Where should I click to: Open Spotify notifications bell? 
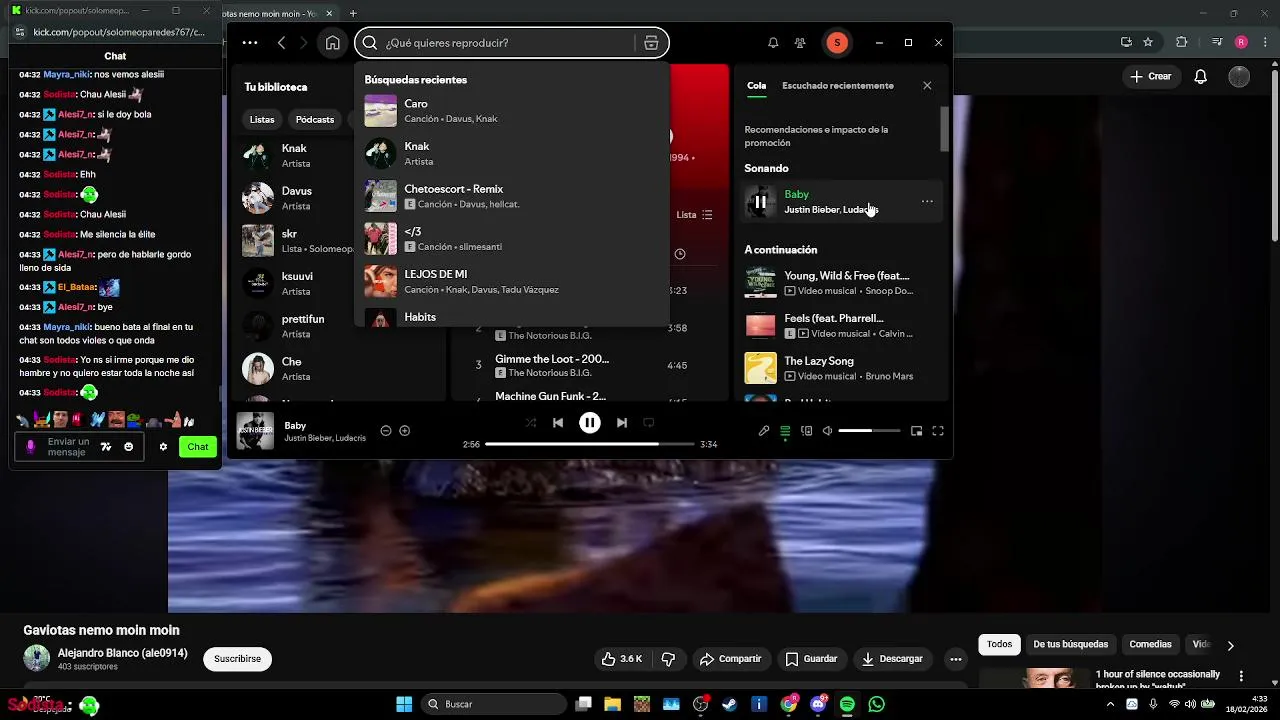pos(773,43)
